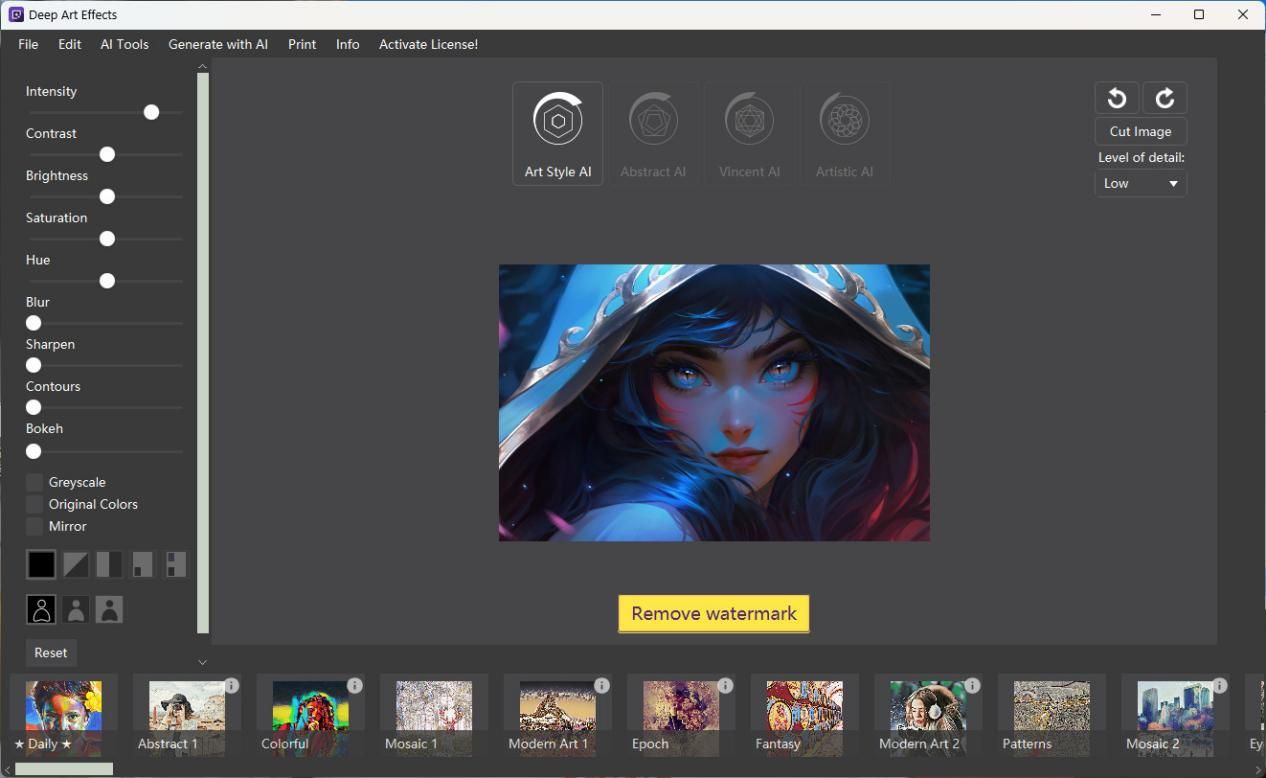This screenshot has width=1266, height=778.
Task: Click the Deep Art Effects title bar logo
Action: [15, 15]
